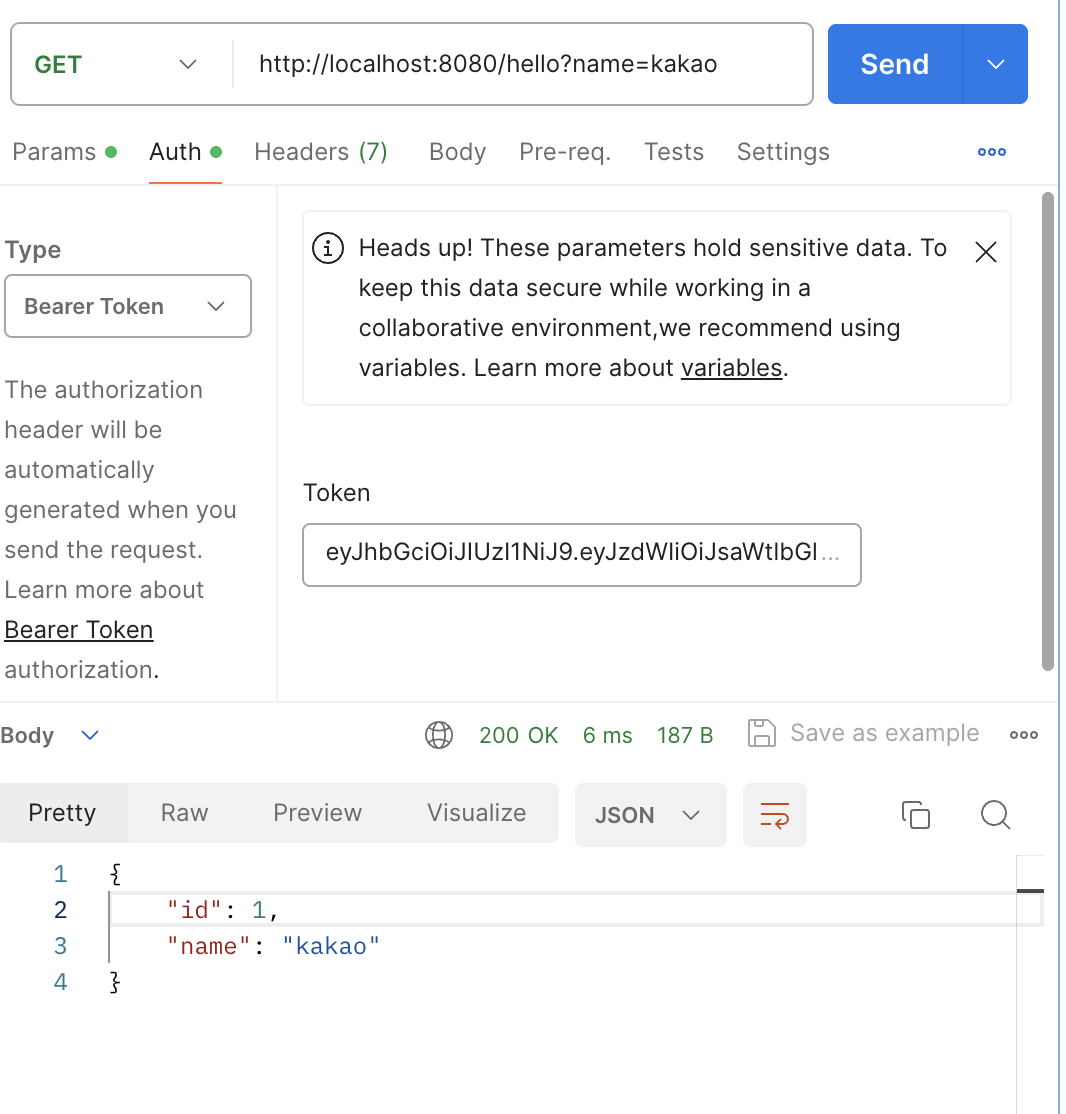Click line number 3 in response
This screenshot has height=1114, width=1066.
point(60,946)
